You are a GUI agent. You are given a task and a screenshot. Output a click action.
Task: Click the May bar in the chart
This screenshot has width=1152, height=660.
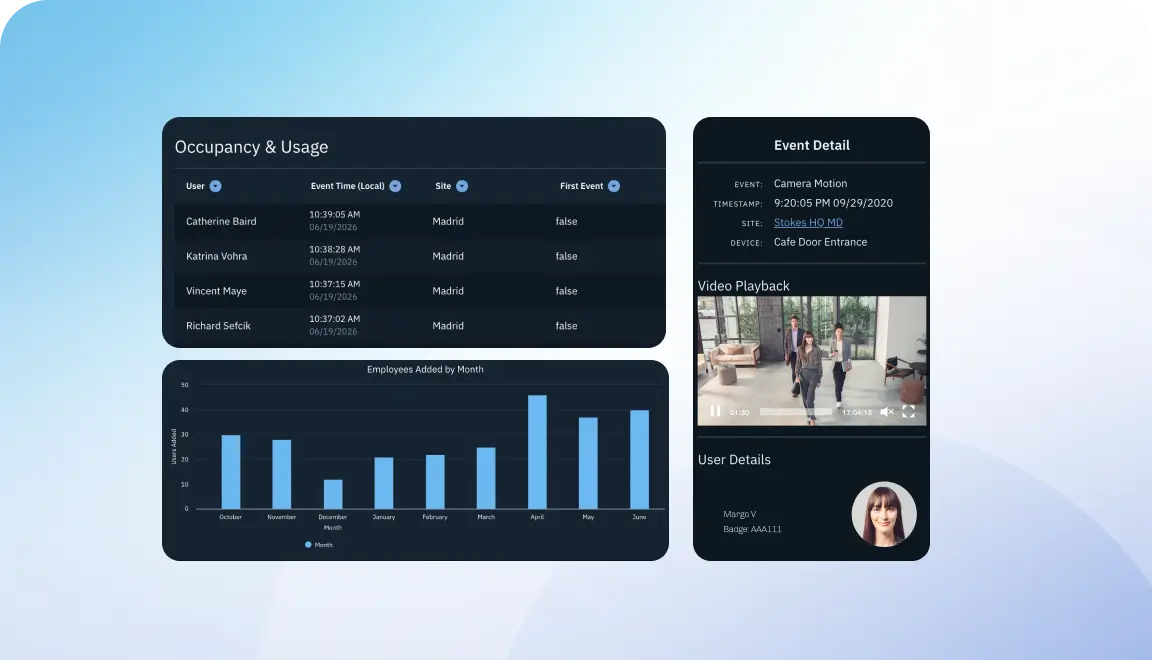[x=588, y=463]
